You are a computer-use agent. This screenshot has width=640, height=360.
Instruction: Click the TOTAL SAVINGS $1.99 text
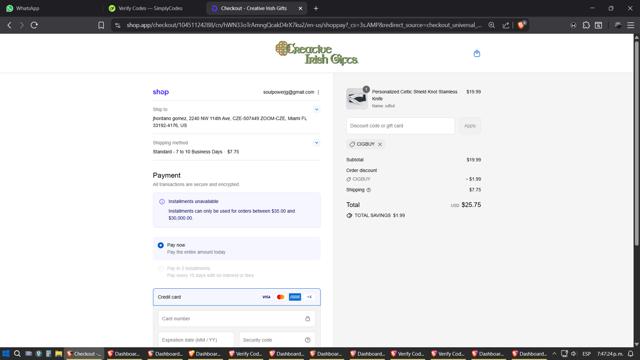[x=380, y=216]
